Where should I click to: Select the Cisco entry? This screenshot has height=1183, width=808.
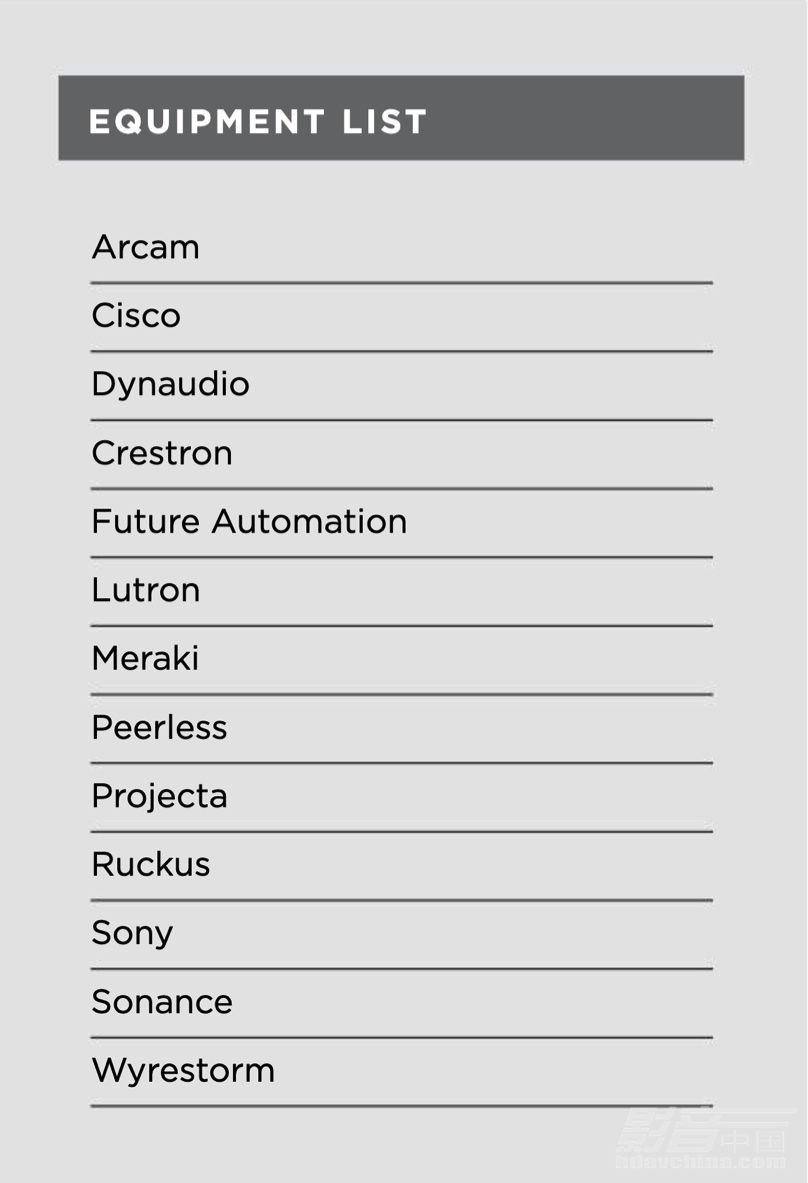(136, 315)
